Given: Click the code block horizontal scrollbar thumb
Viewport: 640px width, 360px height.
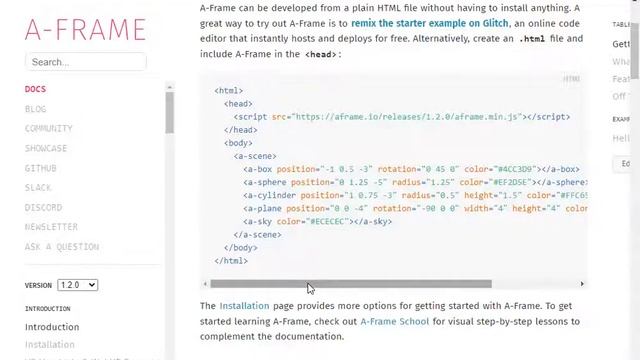Looking at the screenshot, I should click(351, 284).
